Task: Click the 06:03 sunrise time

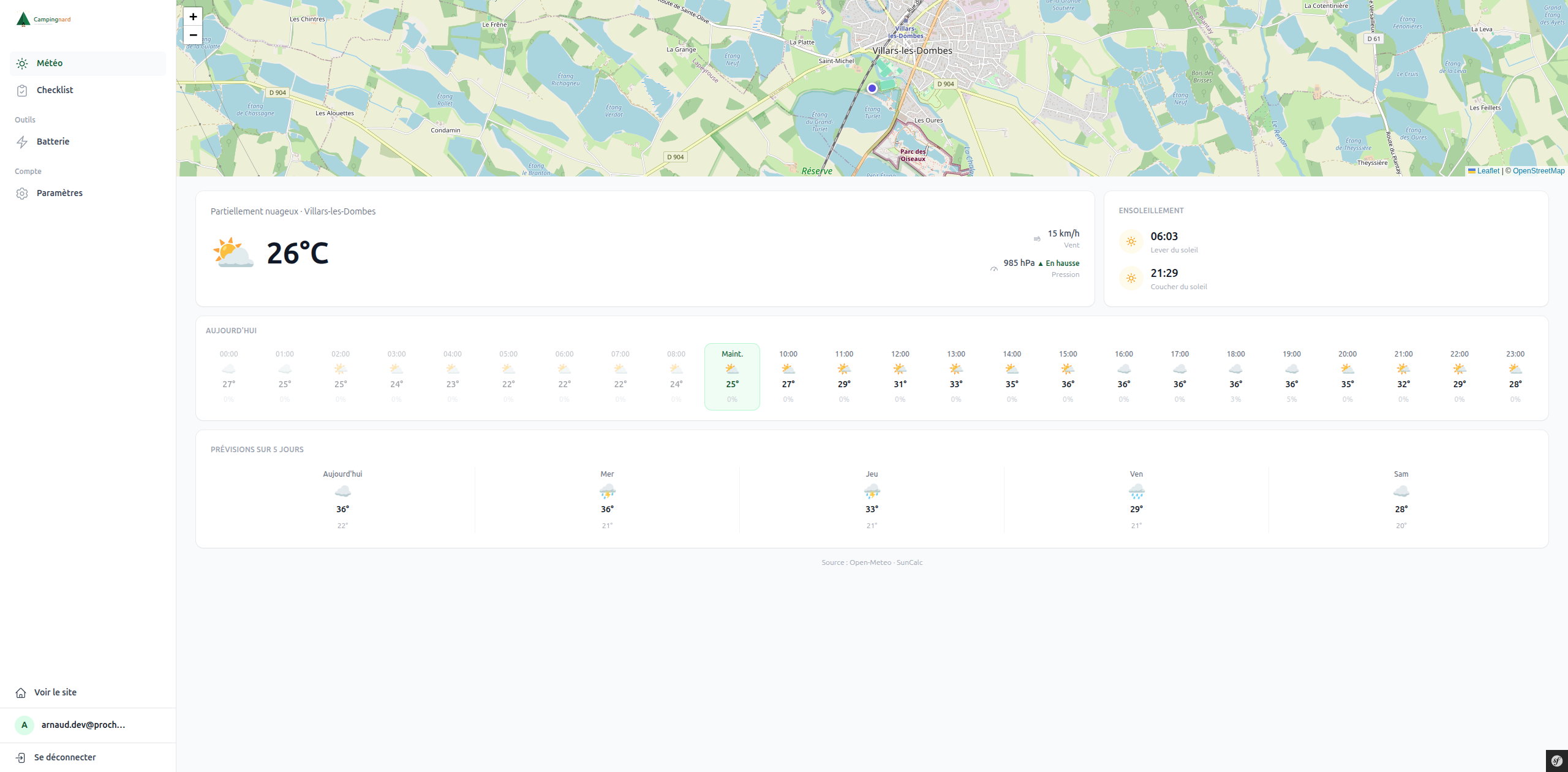Action: coord(1164,237)
